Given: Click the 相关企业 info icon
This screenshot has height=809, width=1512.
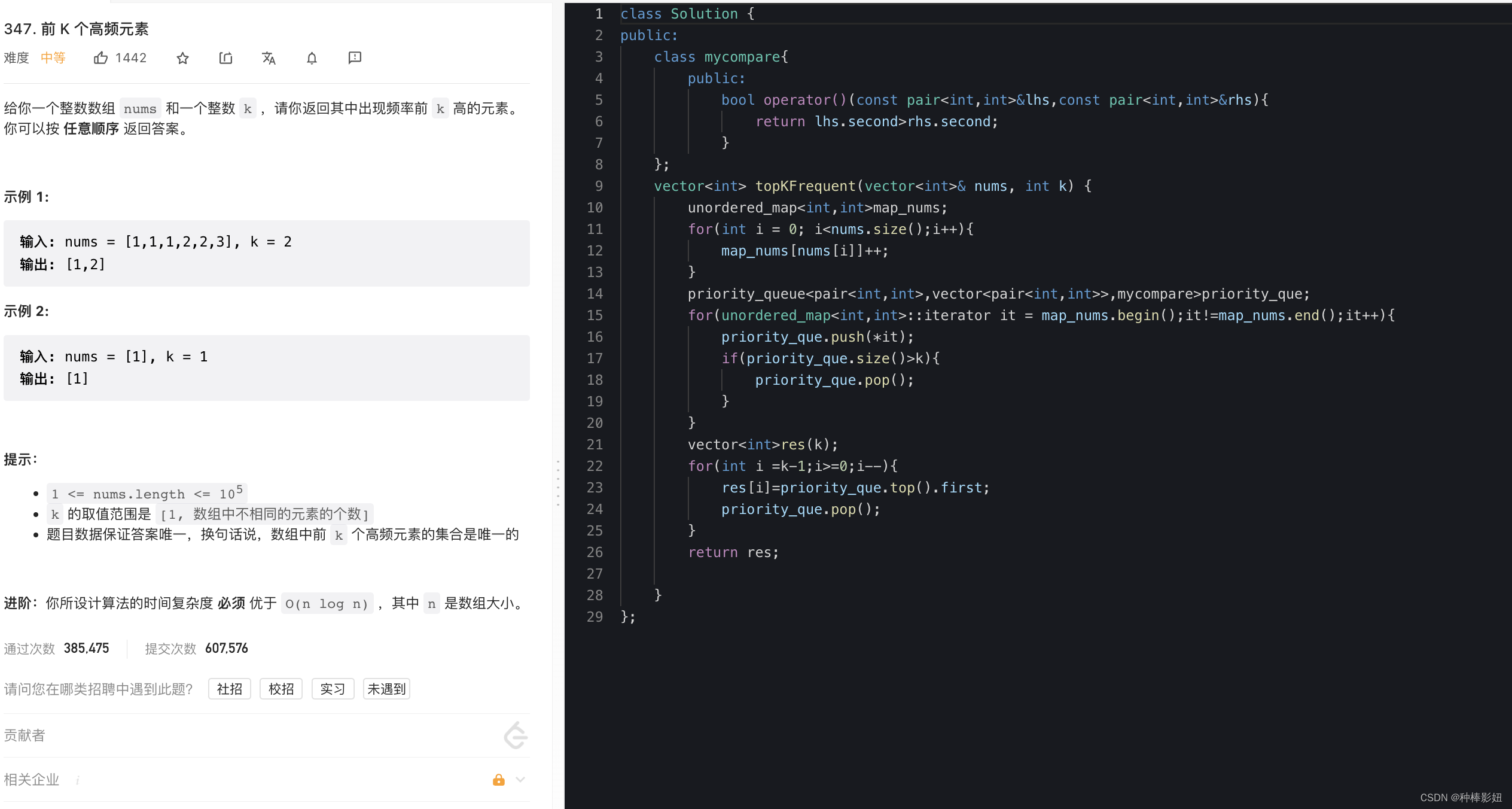Looking at the screenshot, I should tap(78, 780).
